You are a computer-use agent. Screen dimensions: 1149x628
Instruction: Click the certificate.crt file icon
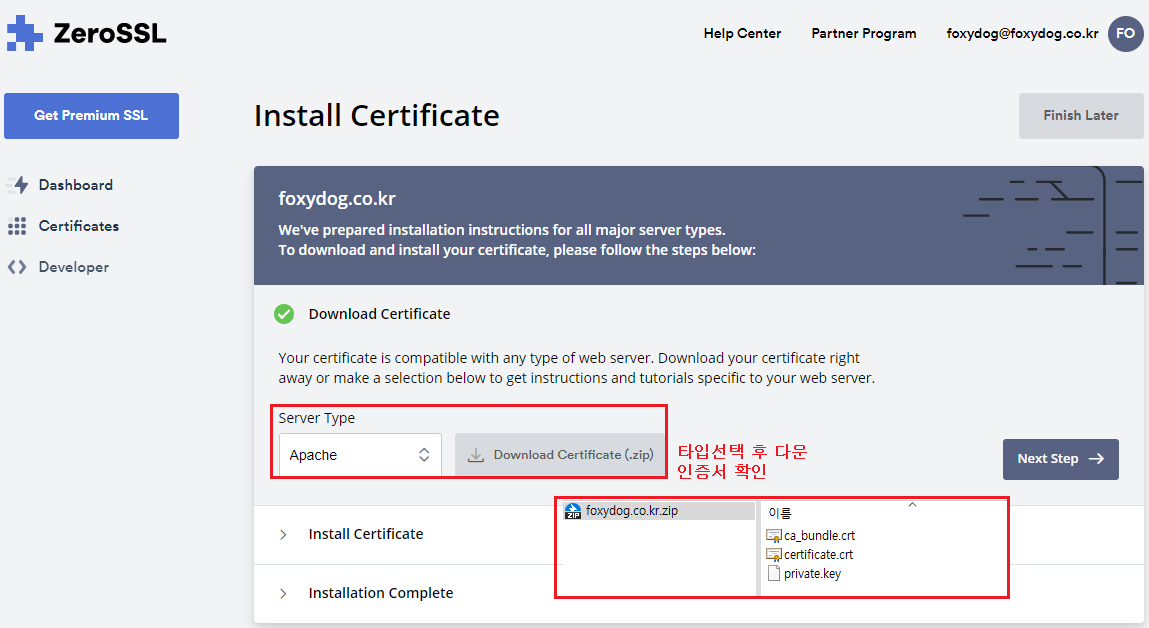pyautogui.click(x=774, y=555)
